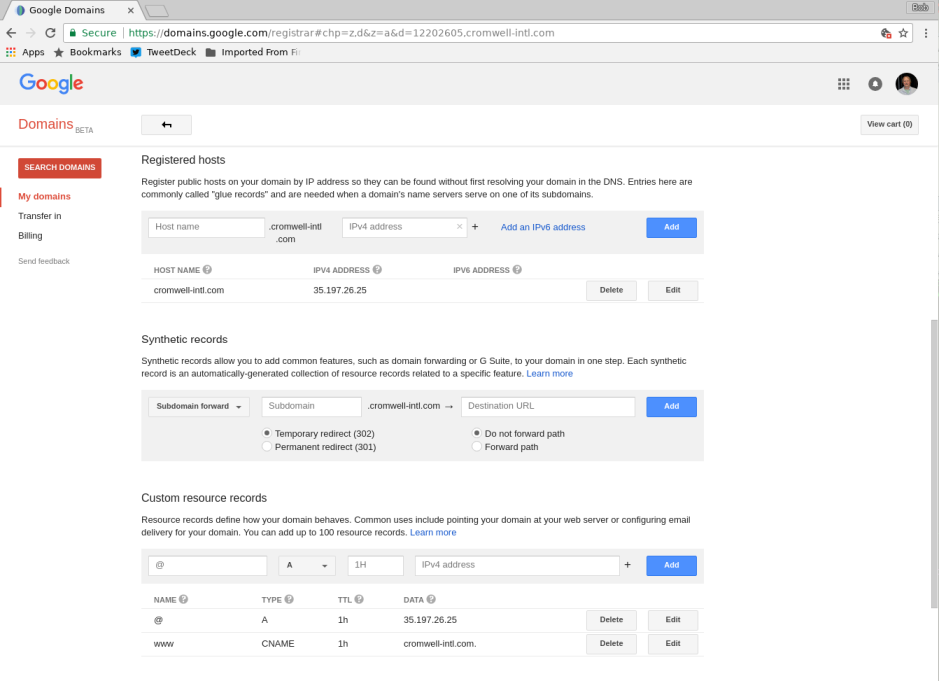939x681 pixels.
Task: Click the Google logo
Action: tap(52, 84)
